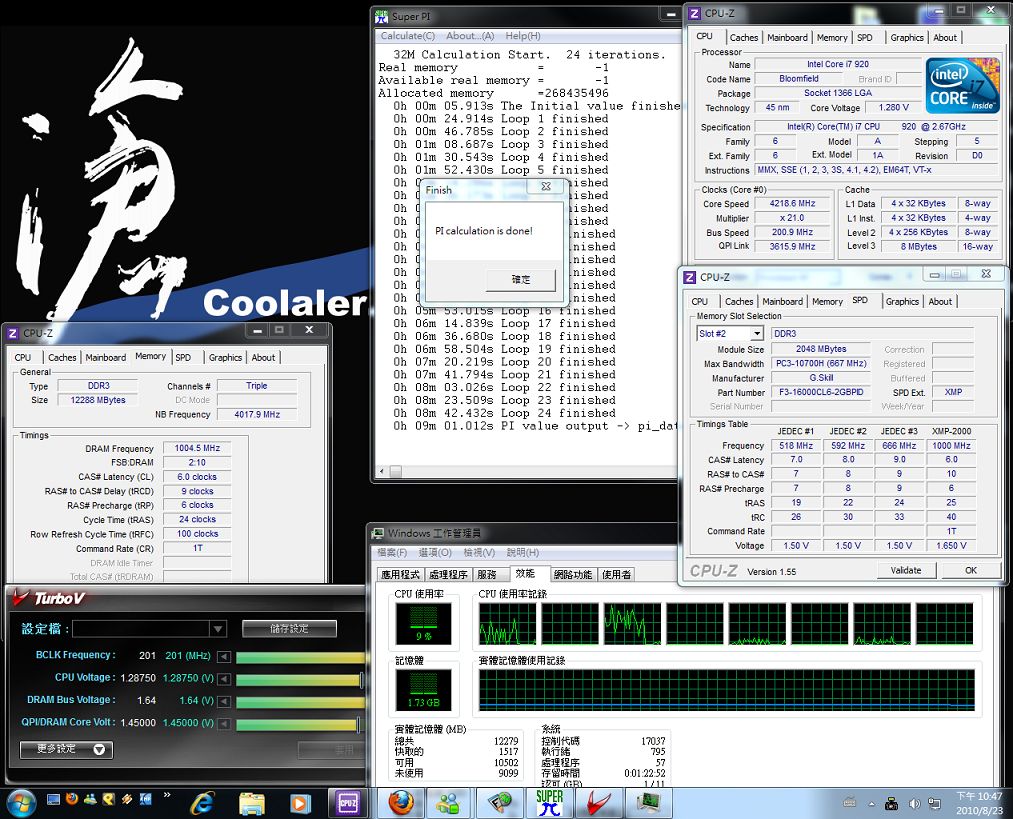The height and width of the screenshot is (819, 1013).
Task: Confirm the PI calculation is done dialog
Action: [521, 280]
